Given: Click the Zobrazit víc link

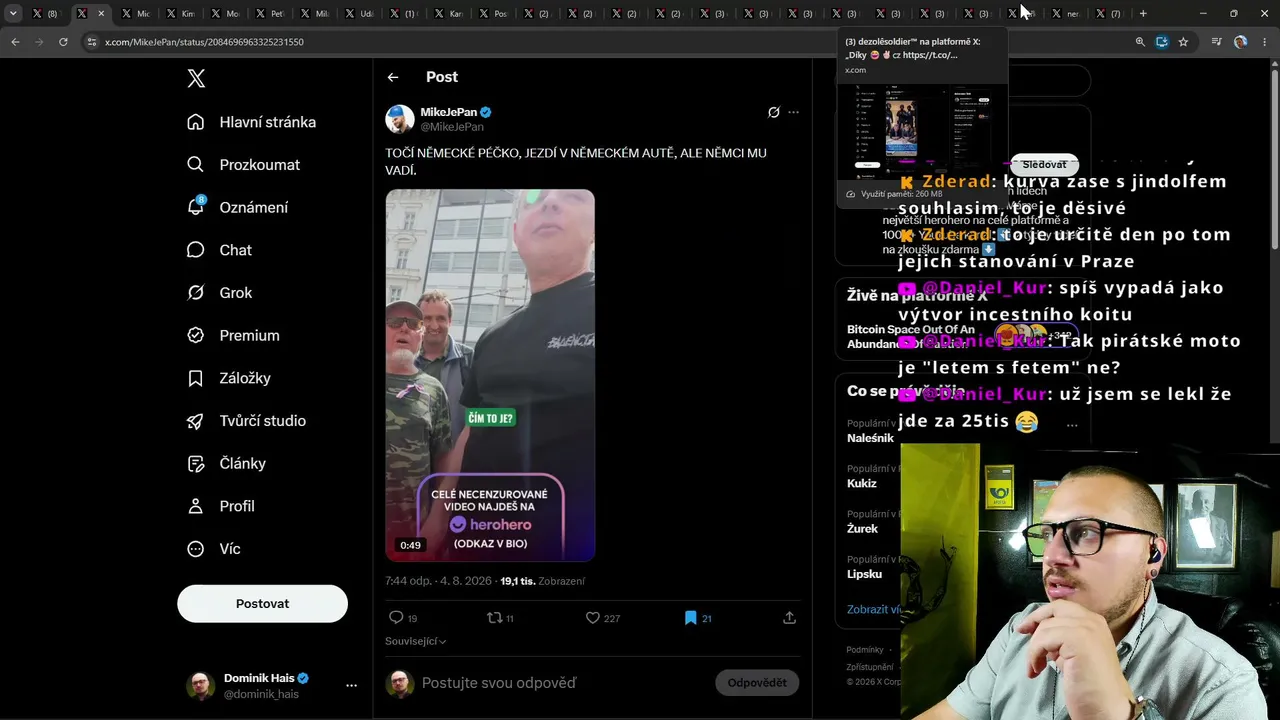Looking at the screenshot, I should point(875,609).
